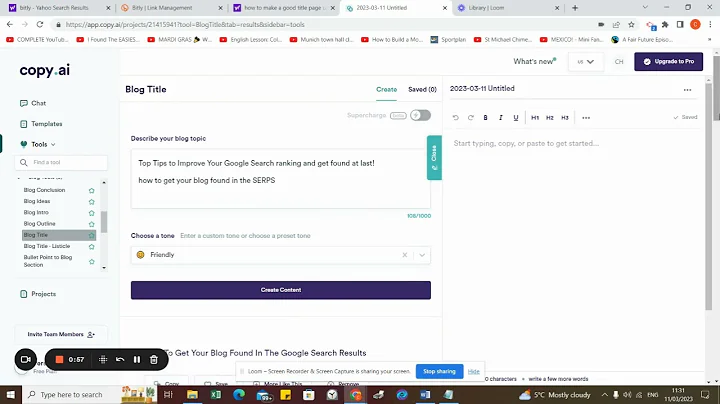Click the Find a tool search field

tap(62, 163)
